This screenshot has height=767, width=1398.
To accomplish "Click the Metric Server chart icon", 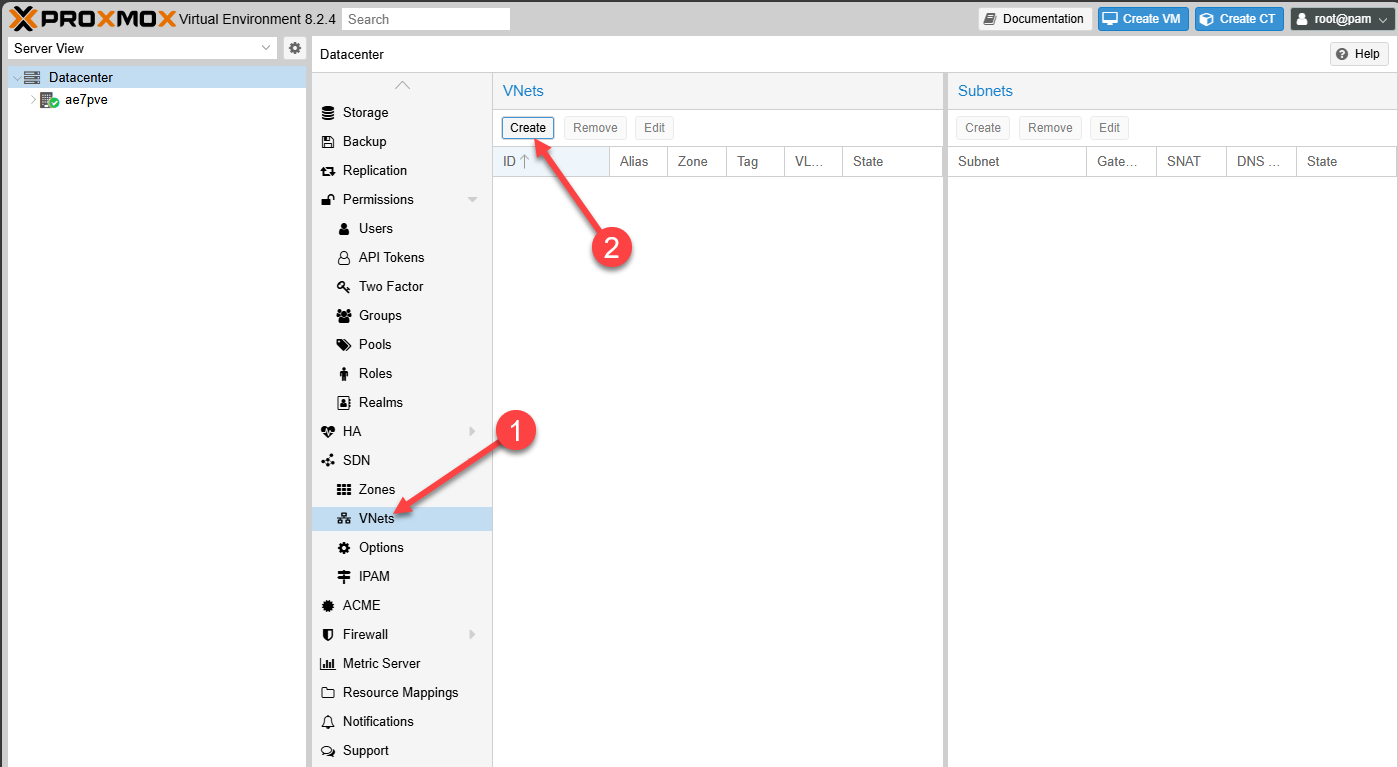I will [328, 664].
